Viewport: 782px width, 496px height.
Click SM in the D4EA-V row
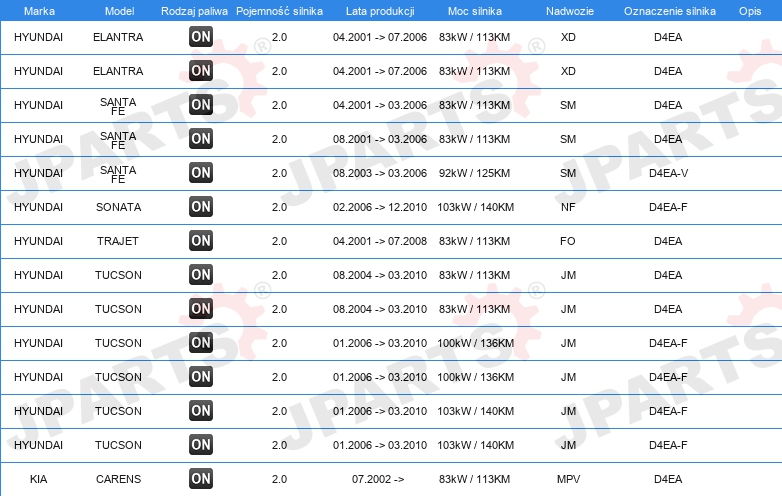coord(568,173)
